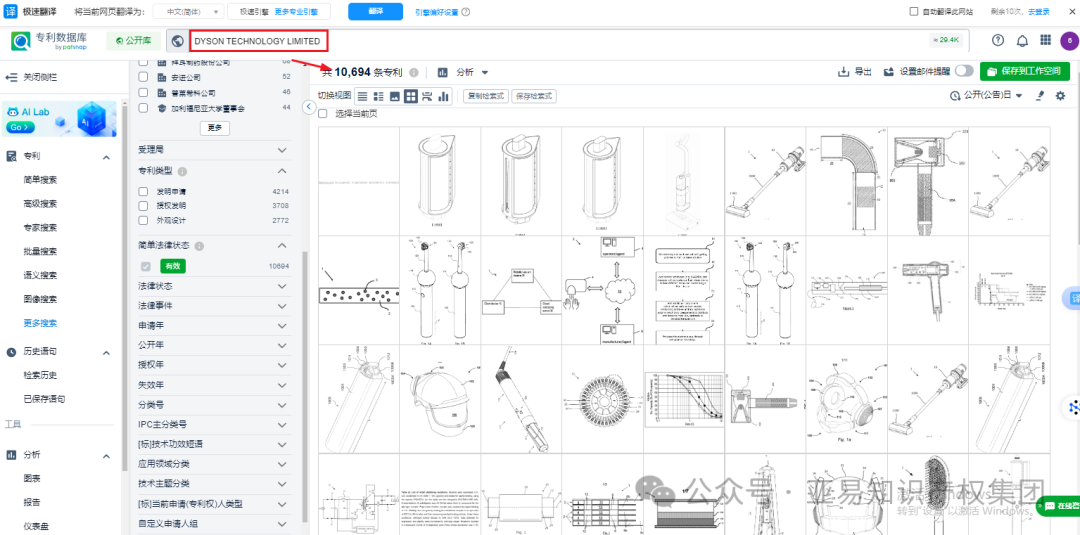This screenshot has width=1080, height=535.
Task: Select the thumbnail grid view icon
Action: [411, 96]
